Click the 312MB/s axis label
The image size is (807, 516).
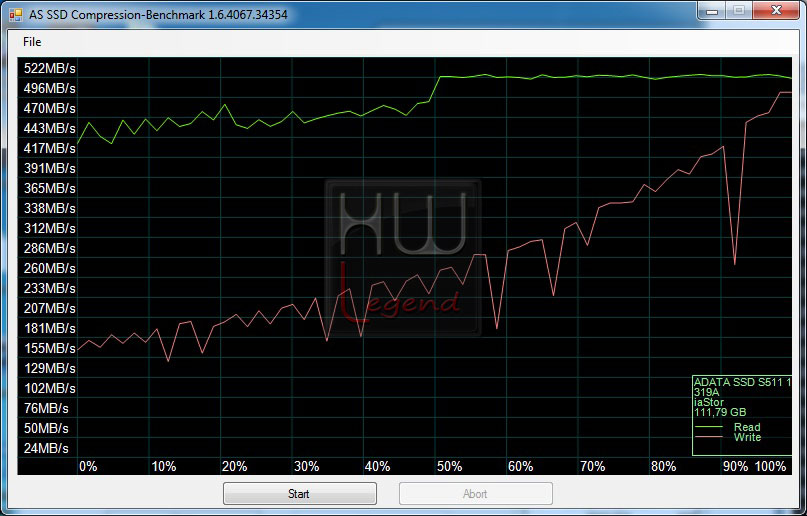click(49, 228)
